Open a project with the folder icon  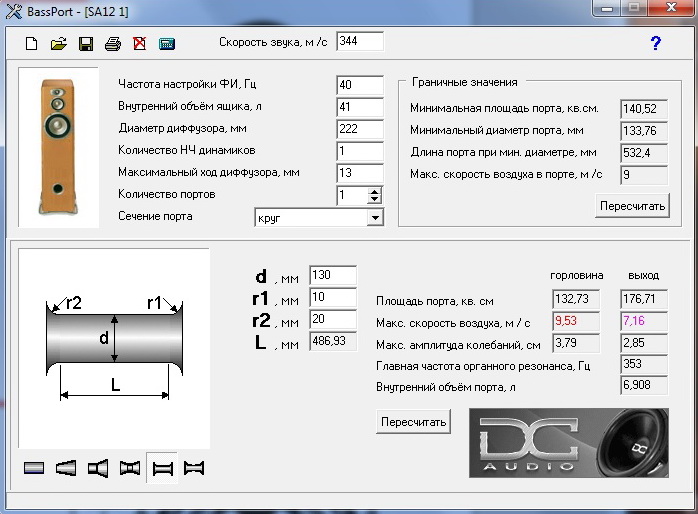(59, 44)
